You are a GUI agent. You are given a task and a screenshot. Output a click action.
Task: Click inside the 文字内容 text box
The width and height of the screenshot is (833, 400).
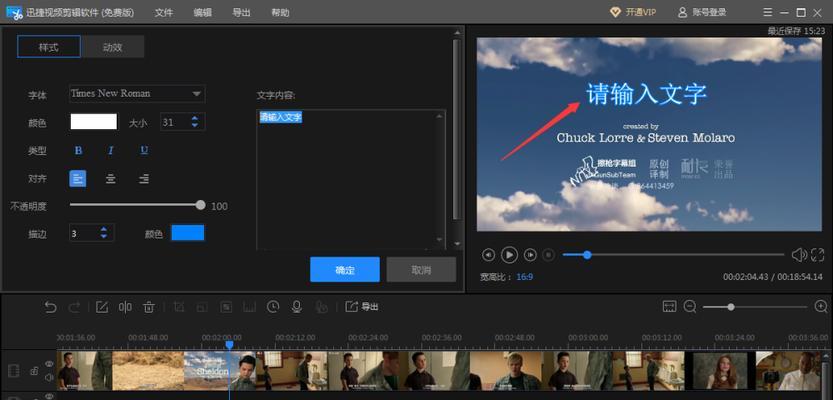click(x=351, y=179)
